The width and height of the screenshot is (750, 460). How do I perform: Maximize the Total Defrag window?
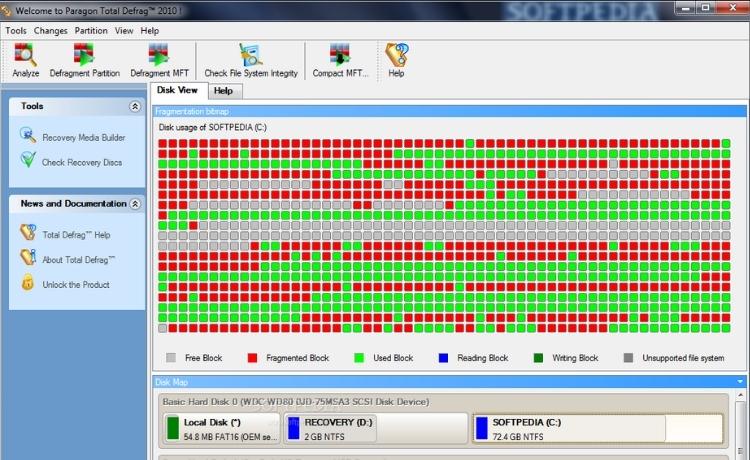coord(706,8)
